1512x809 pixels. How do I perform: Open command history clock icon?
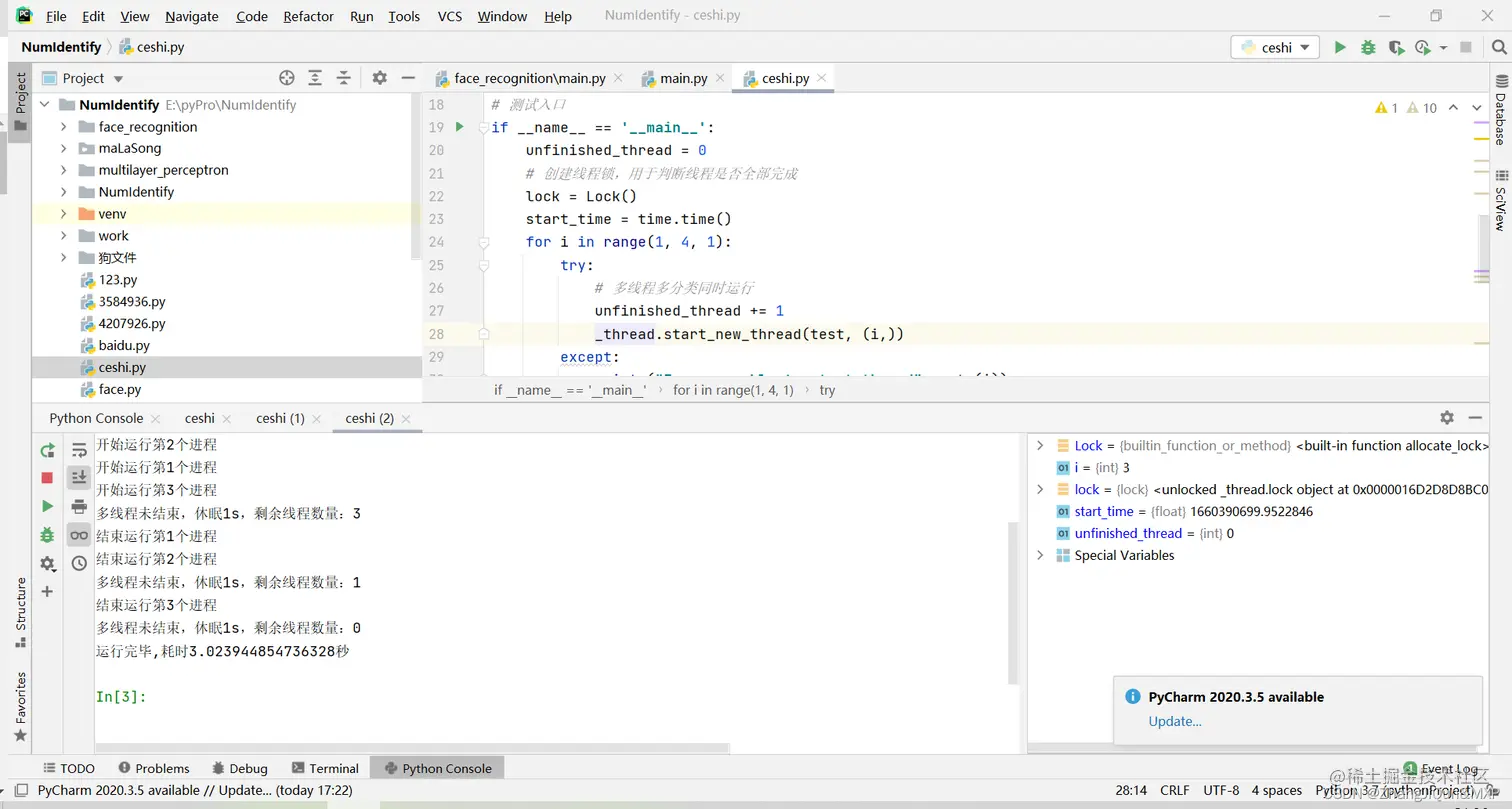pyautogui.click(x=79, y=564)
